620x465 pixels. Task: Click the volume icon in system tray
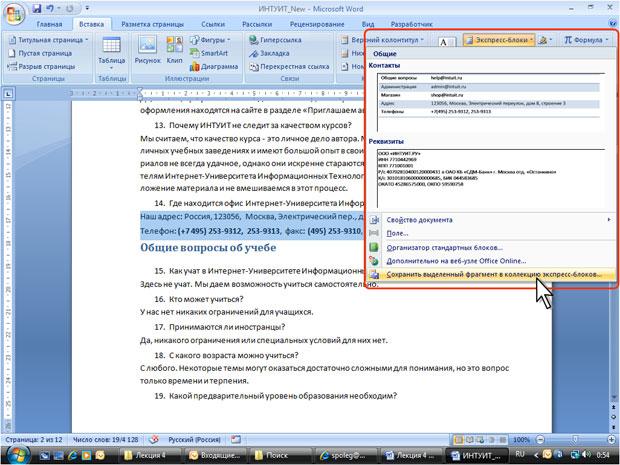[587, 455]
